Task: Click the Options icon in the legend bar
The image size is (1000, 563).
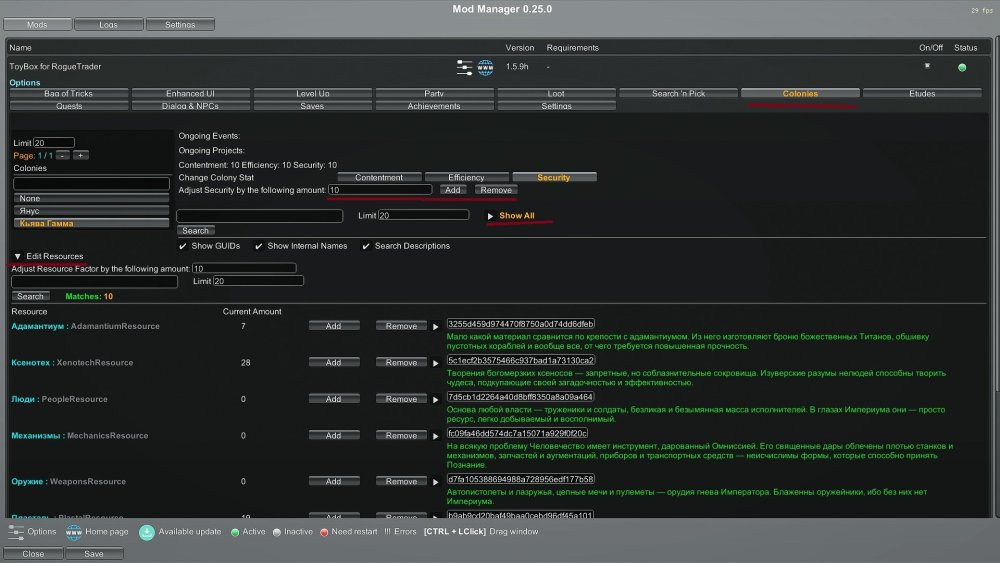Action: coord(15,532)
